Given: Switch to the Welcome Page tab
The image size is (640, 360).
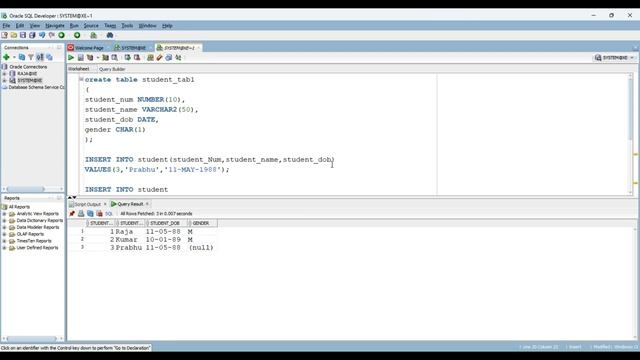Looking at the screenshot, I should 89,48.
